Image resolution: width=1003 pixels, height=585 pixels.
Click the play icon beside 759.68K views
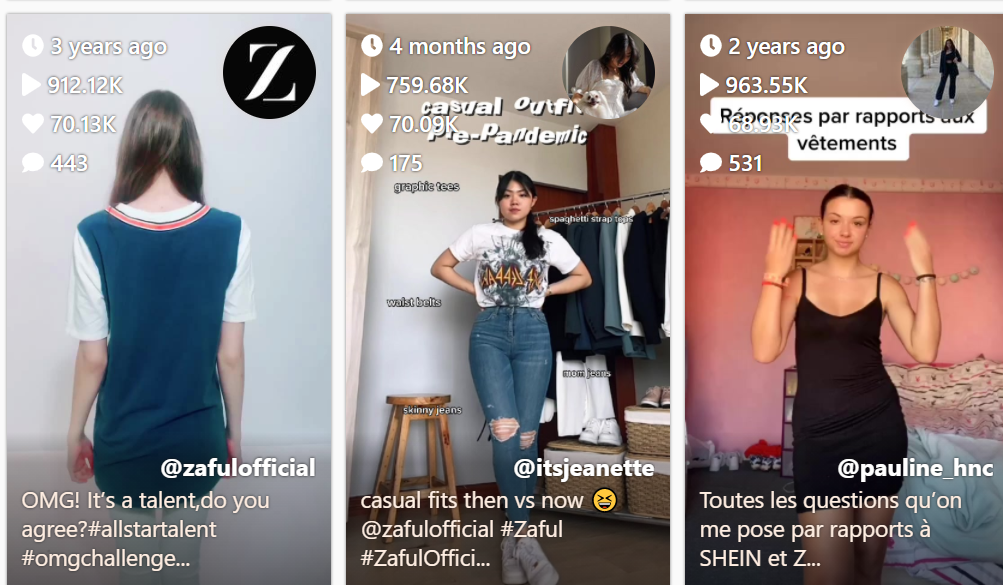click(x=370, y=85)
